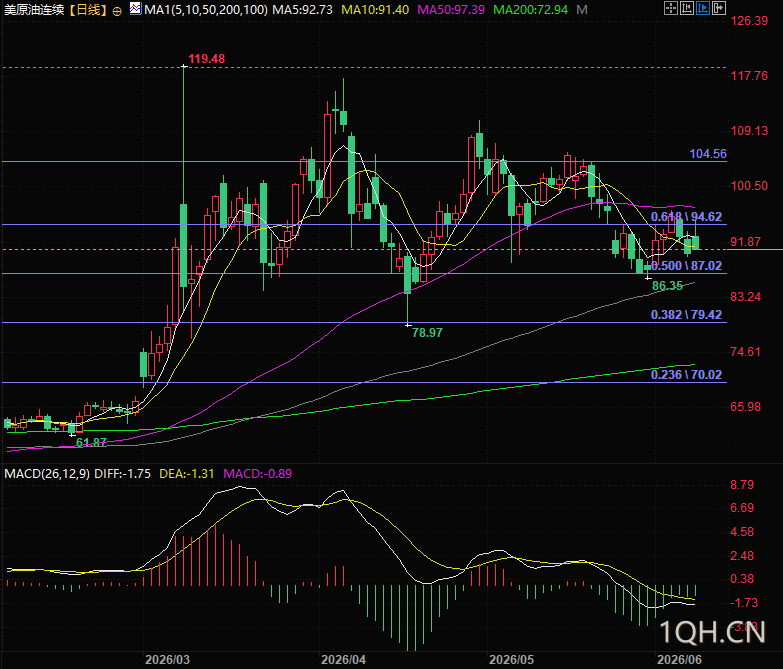Click the MACD(26,12,9) indicator label
Image resolution: width=783 pixels, height=669 pixels.
pos(47,473)
